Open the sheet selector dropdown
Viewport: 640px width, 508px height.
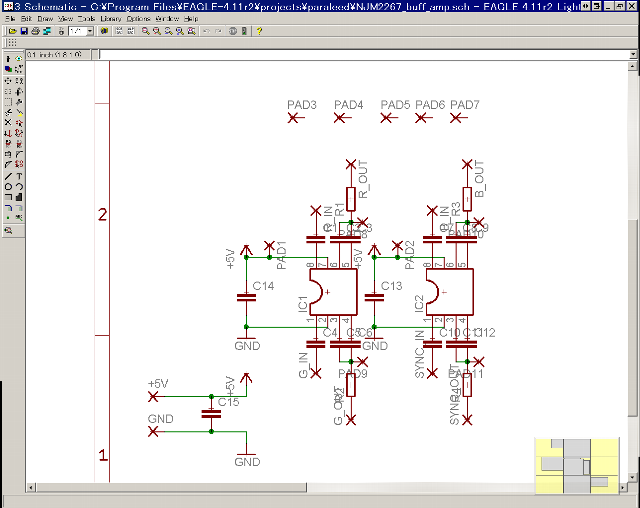pos(90,31)
